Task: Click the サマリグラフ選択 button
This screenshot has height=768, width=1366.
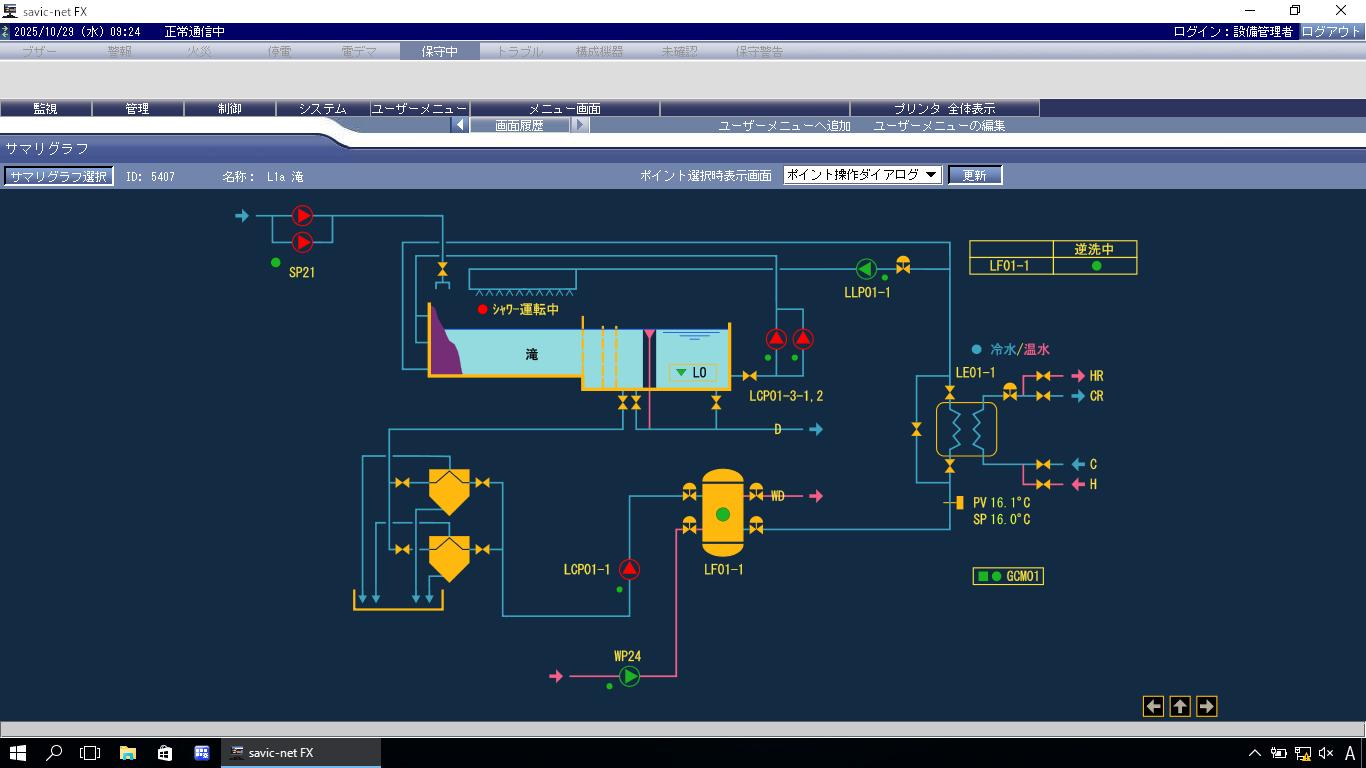Action: pyautogui.click(x=59, y=176)
